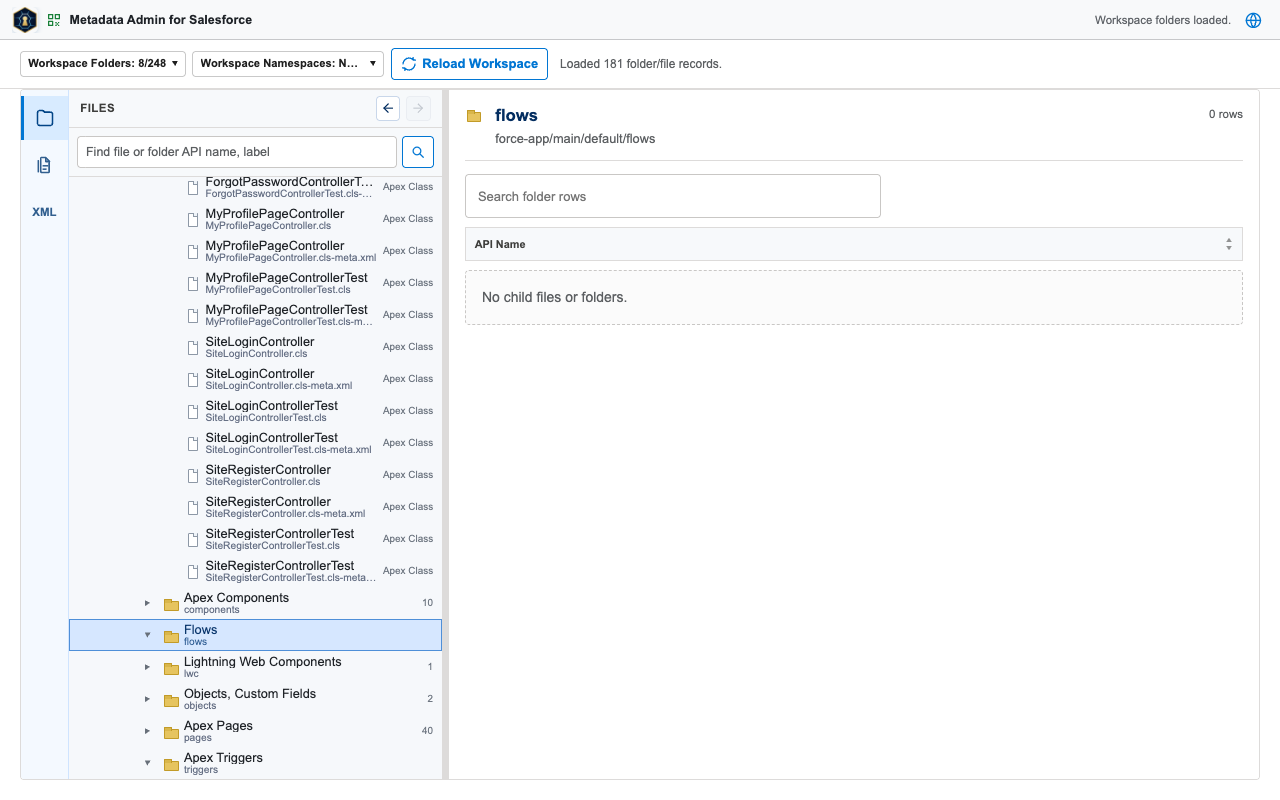Go back with the left arrow button
This screenshot has width=1280, height=800.
pyautogui.click(x=388, y=108)
